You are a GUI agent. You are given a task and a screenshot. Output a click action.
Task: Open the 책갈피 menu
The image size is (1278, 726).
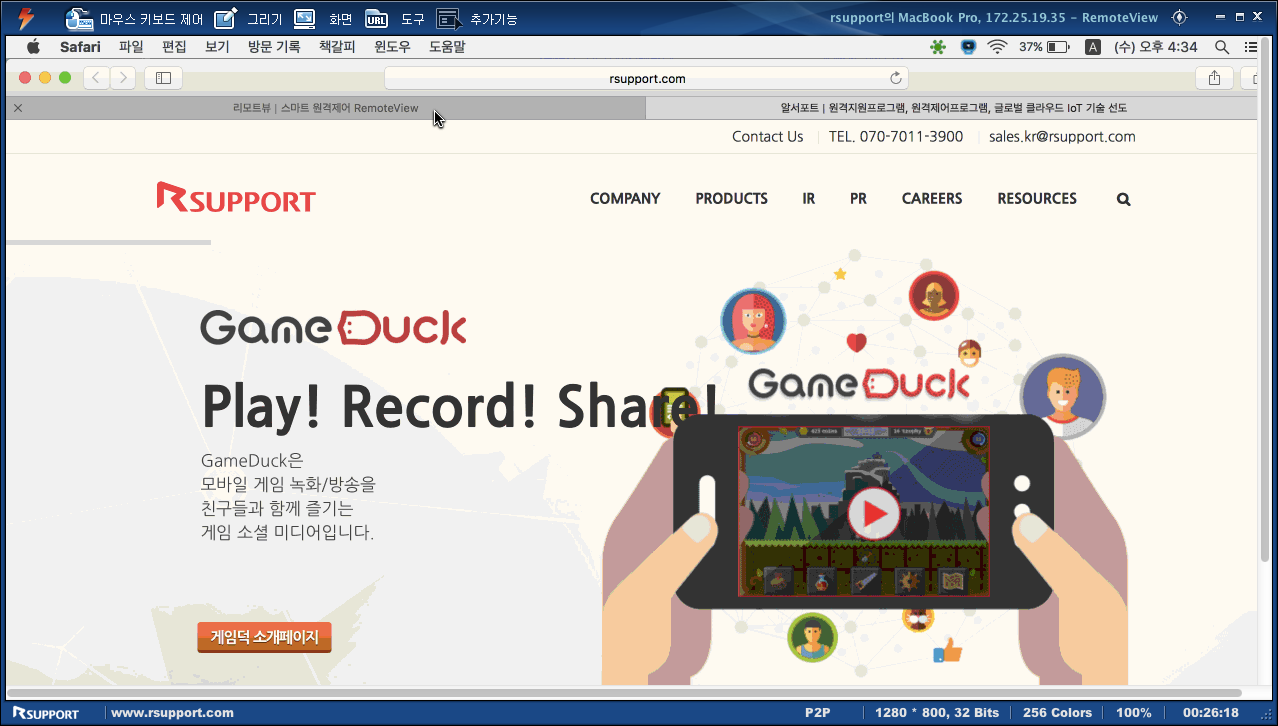tap(337, 47)
